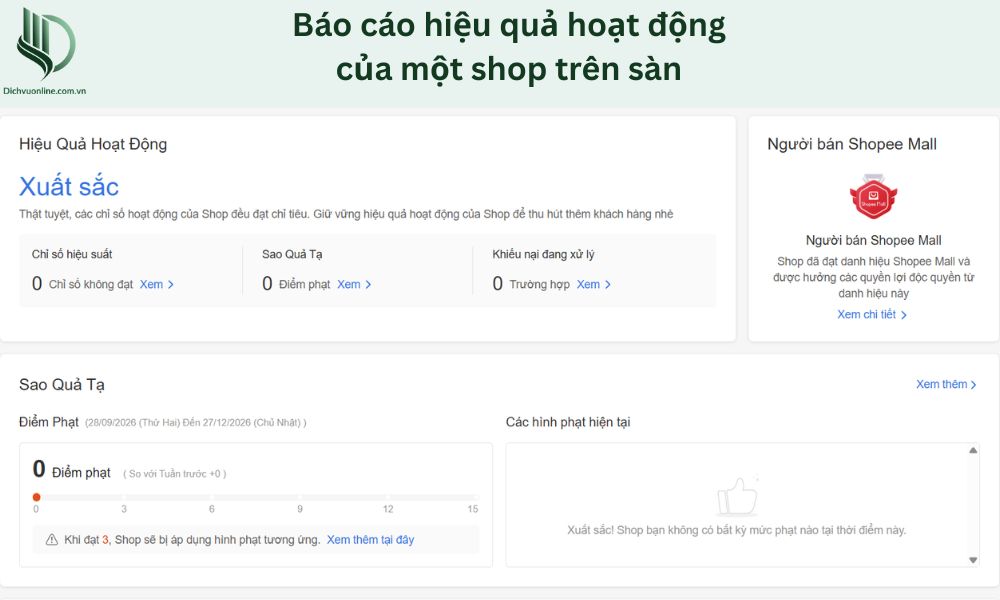Click the 'Hiệu Quả Hoạt Động' heading
Viewport: 1000px width, 600px height.
(93, 144)
